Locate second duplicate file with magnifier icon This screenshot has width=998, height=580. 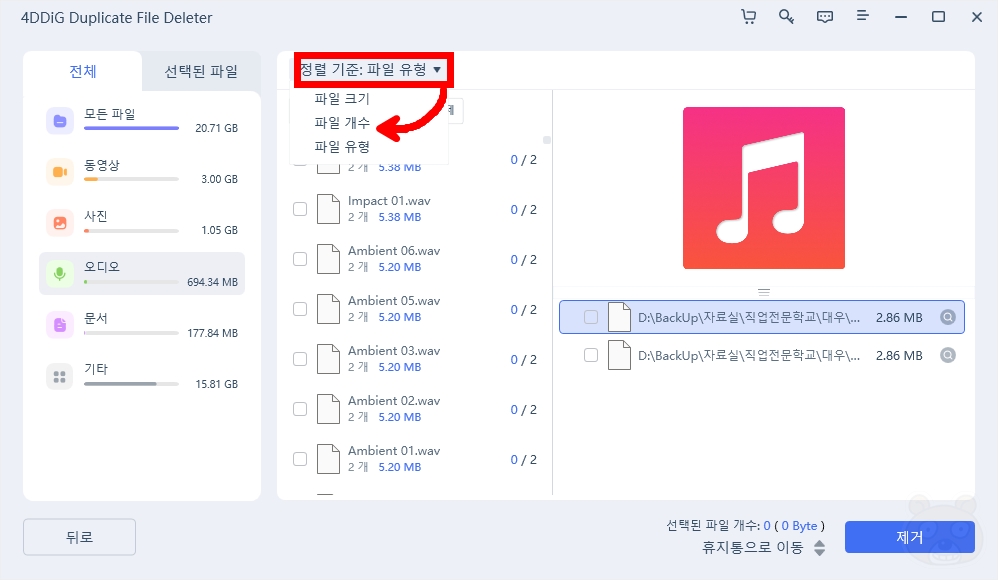948,355
